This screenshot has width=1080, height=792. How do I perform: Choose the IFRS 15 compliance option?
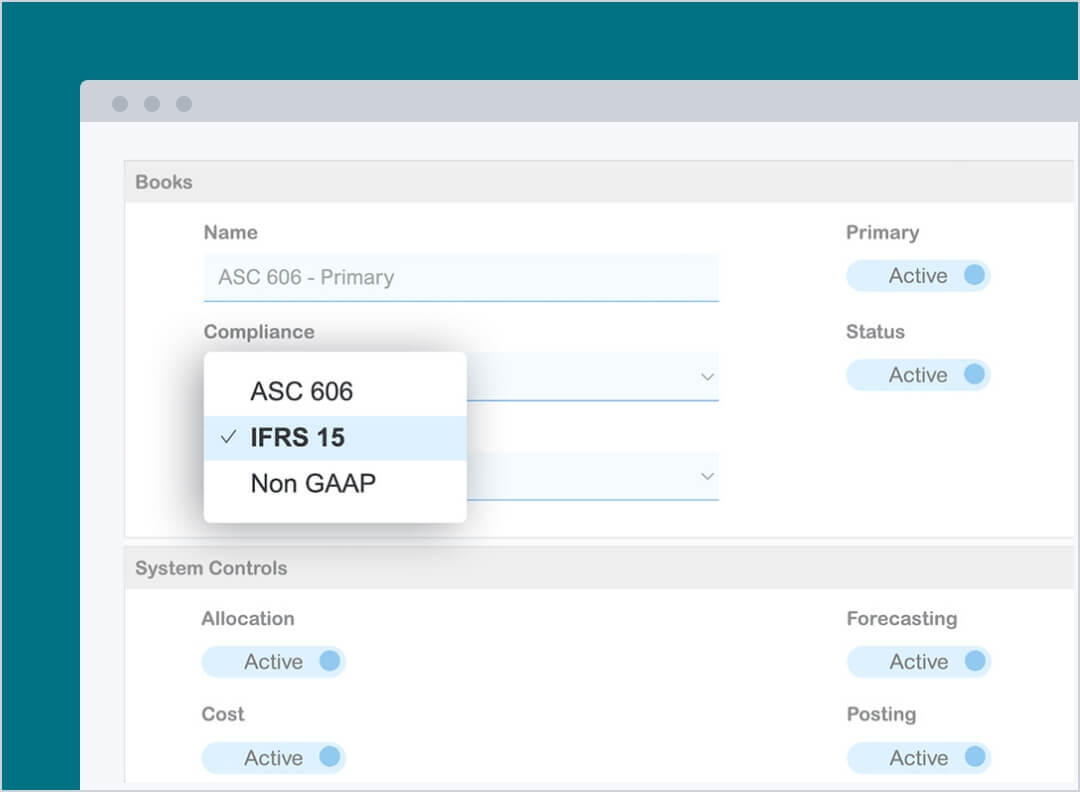pos(335,438)
